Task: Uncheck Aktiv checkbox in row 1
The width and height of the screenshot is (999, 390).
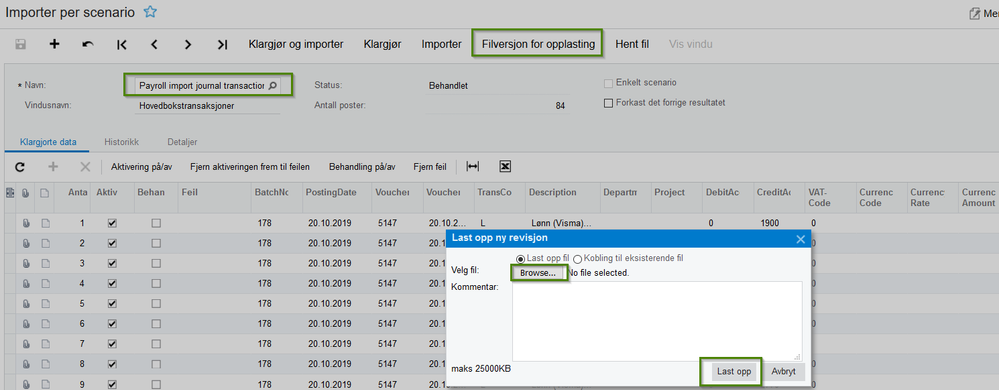Action: coord(113,224)
